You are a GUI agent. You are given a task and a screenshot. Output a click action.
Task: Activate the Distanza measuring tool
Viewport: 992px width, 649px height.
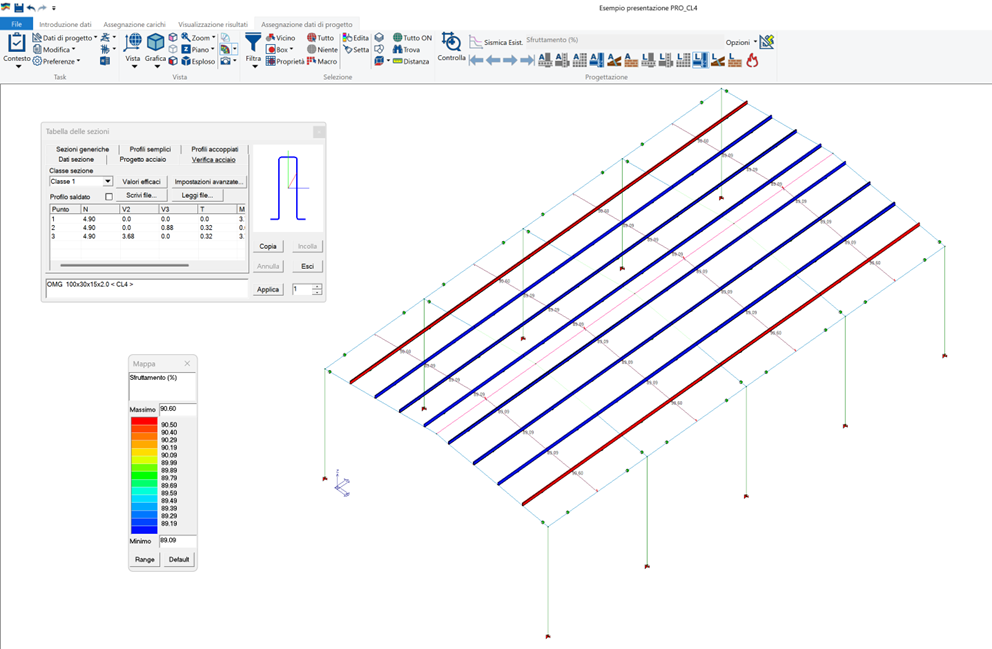(411, 61)
